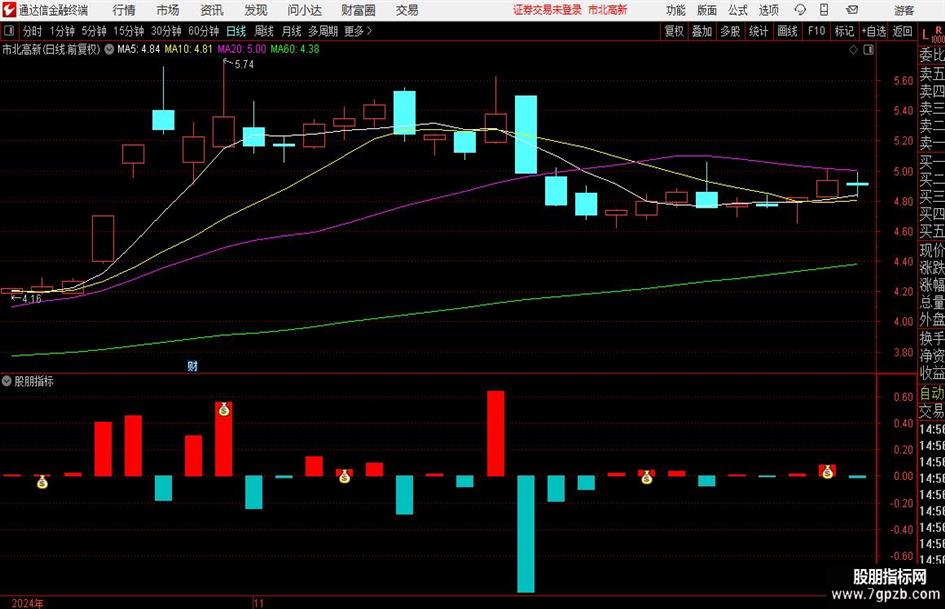
Task: Click the 财 marker on the main chart
Action: click(x=192, y=365)
